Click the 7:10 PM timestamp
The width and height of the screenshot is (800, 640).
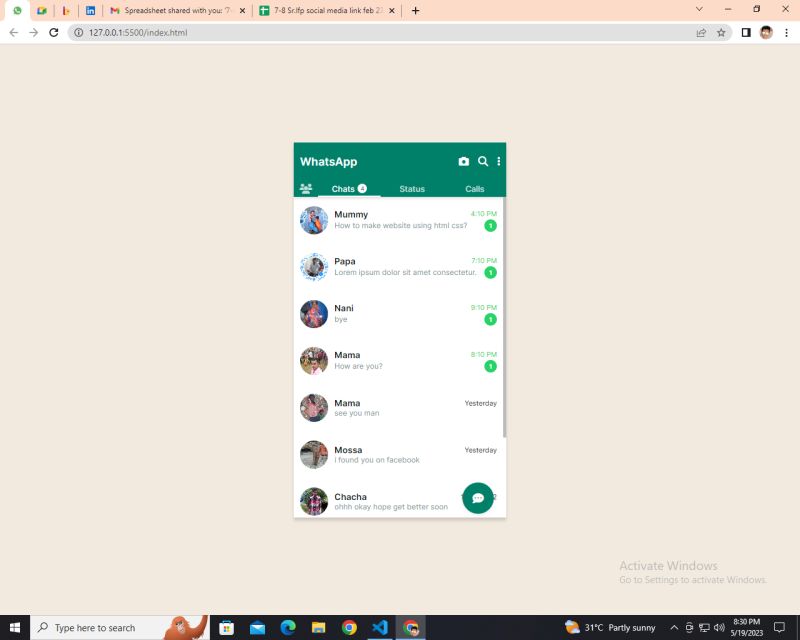click(484, 261)
